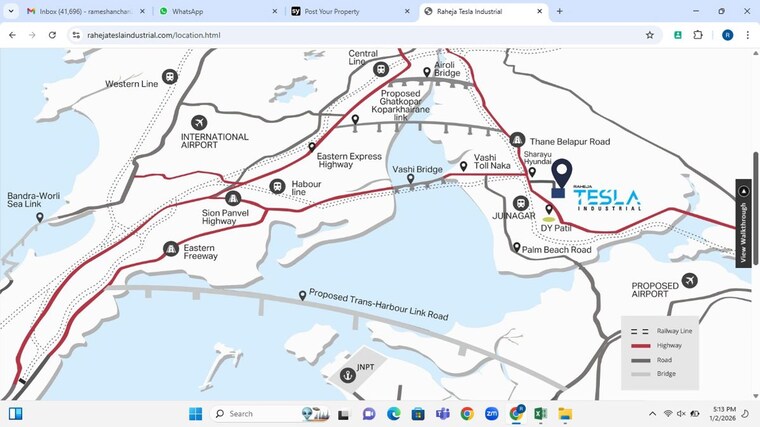Expand the tab search dropdown arrow
Screen dimensions: 760x427
(x=11, y=11)
